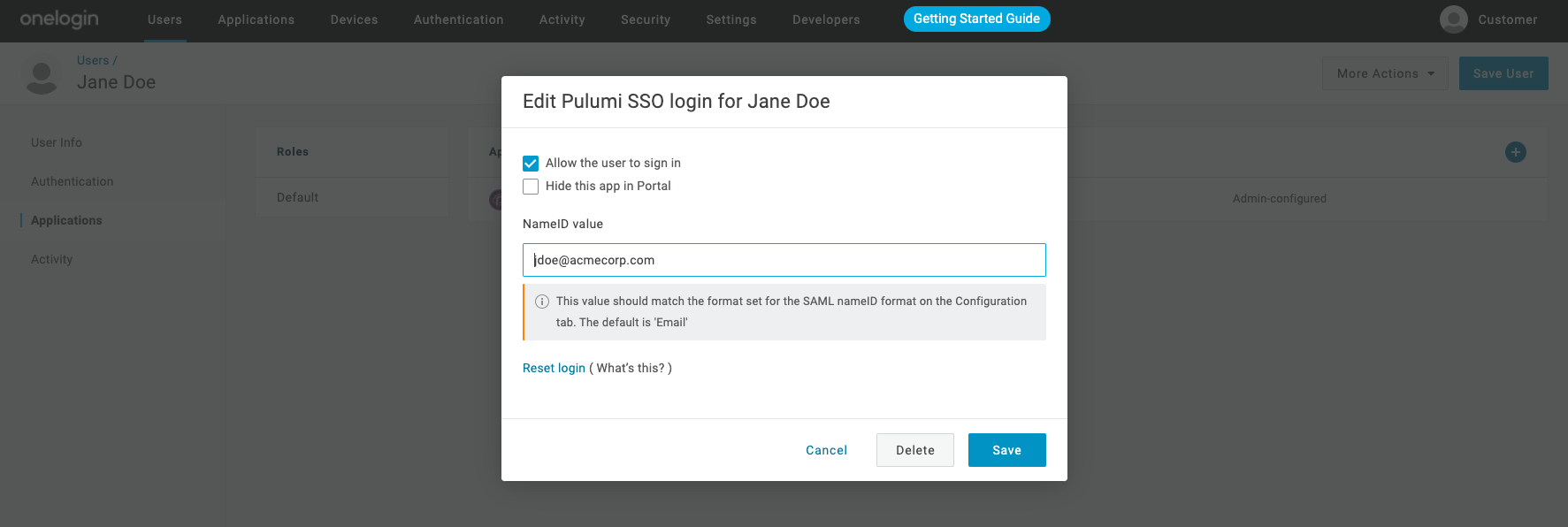This screenshot has width=1568, height=527.
Task: Click the Jane Doe page title
Action: click(x=116, y=82)
